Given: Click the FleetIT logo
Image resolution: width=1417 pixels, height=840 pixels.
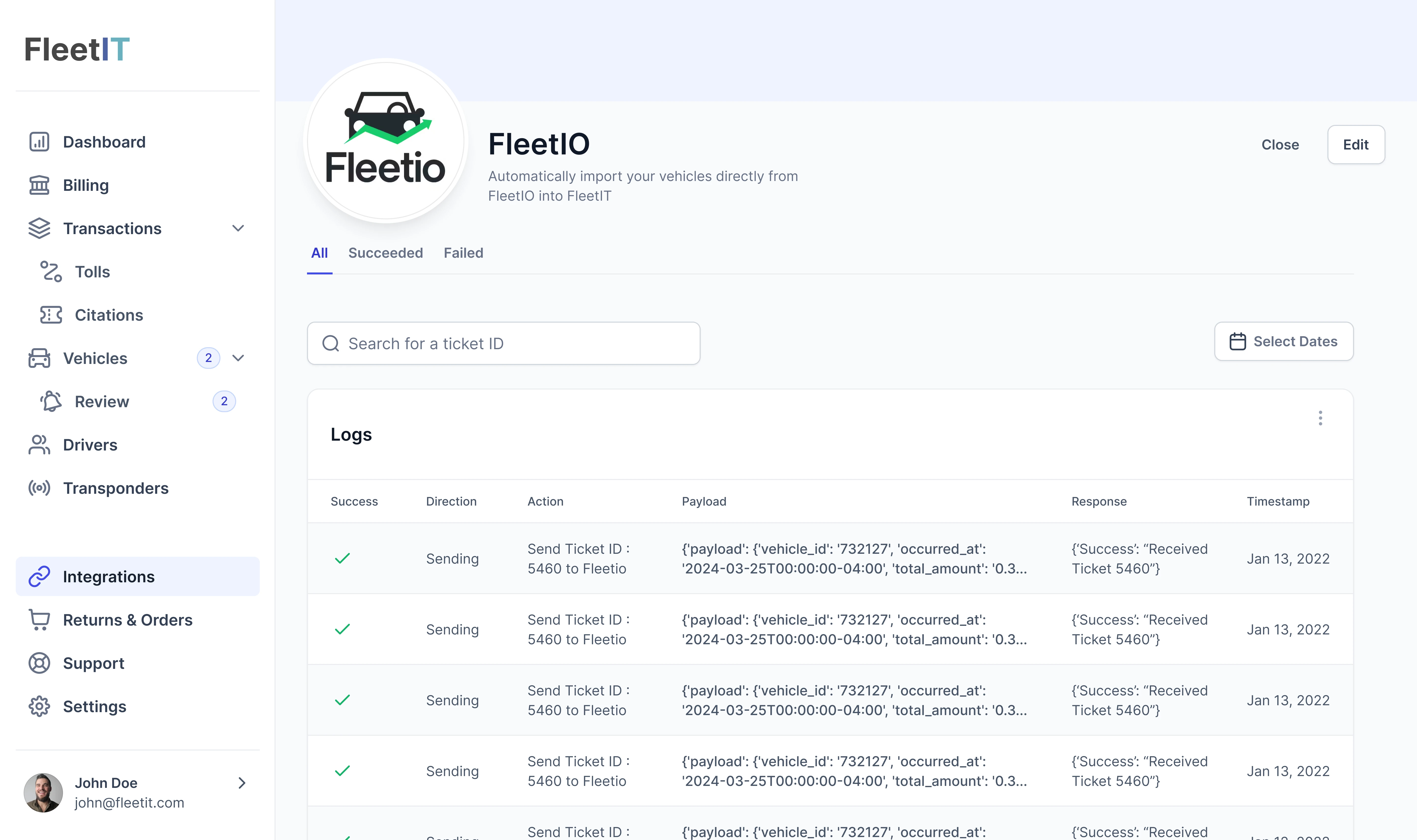Looking at the screenshot, I should coord(77,49).
